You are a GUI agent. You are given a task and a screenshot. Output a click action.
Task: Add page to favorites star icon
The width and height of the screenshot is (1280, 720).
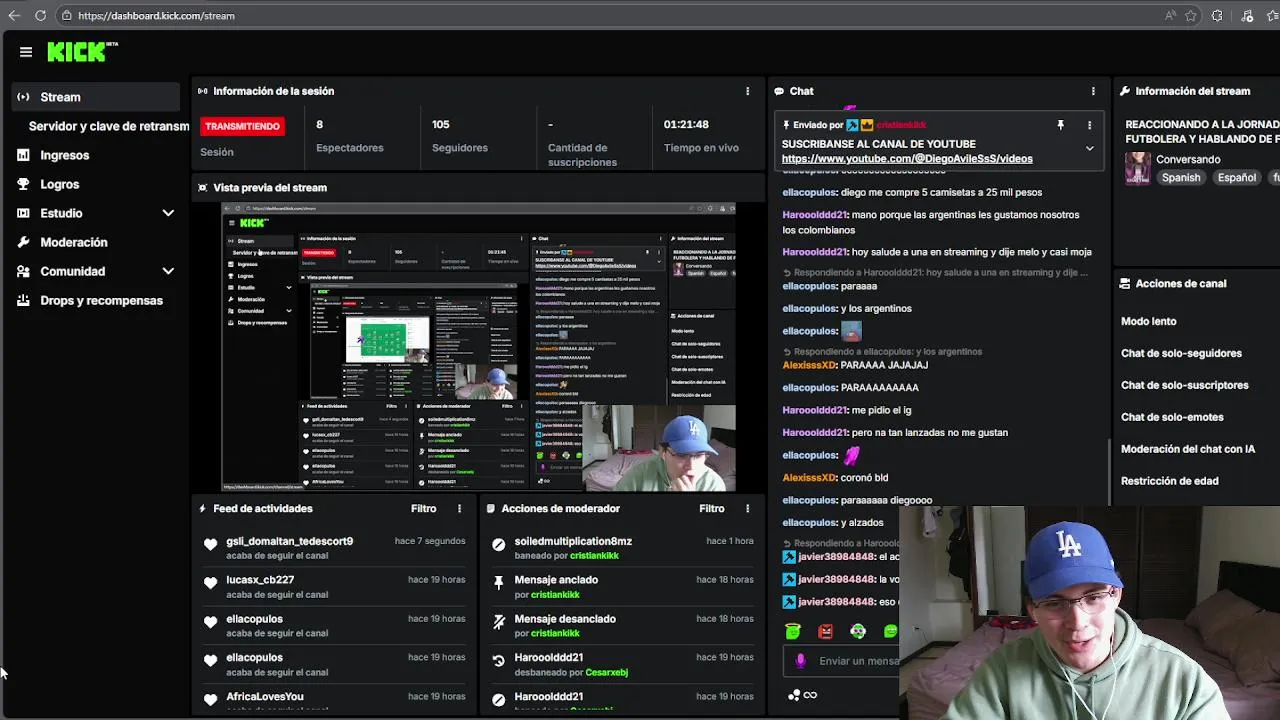pyautogui.click(x=1191, y=15)
